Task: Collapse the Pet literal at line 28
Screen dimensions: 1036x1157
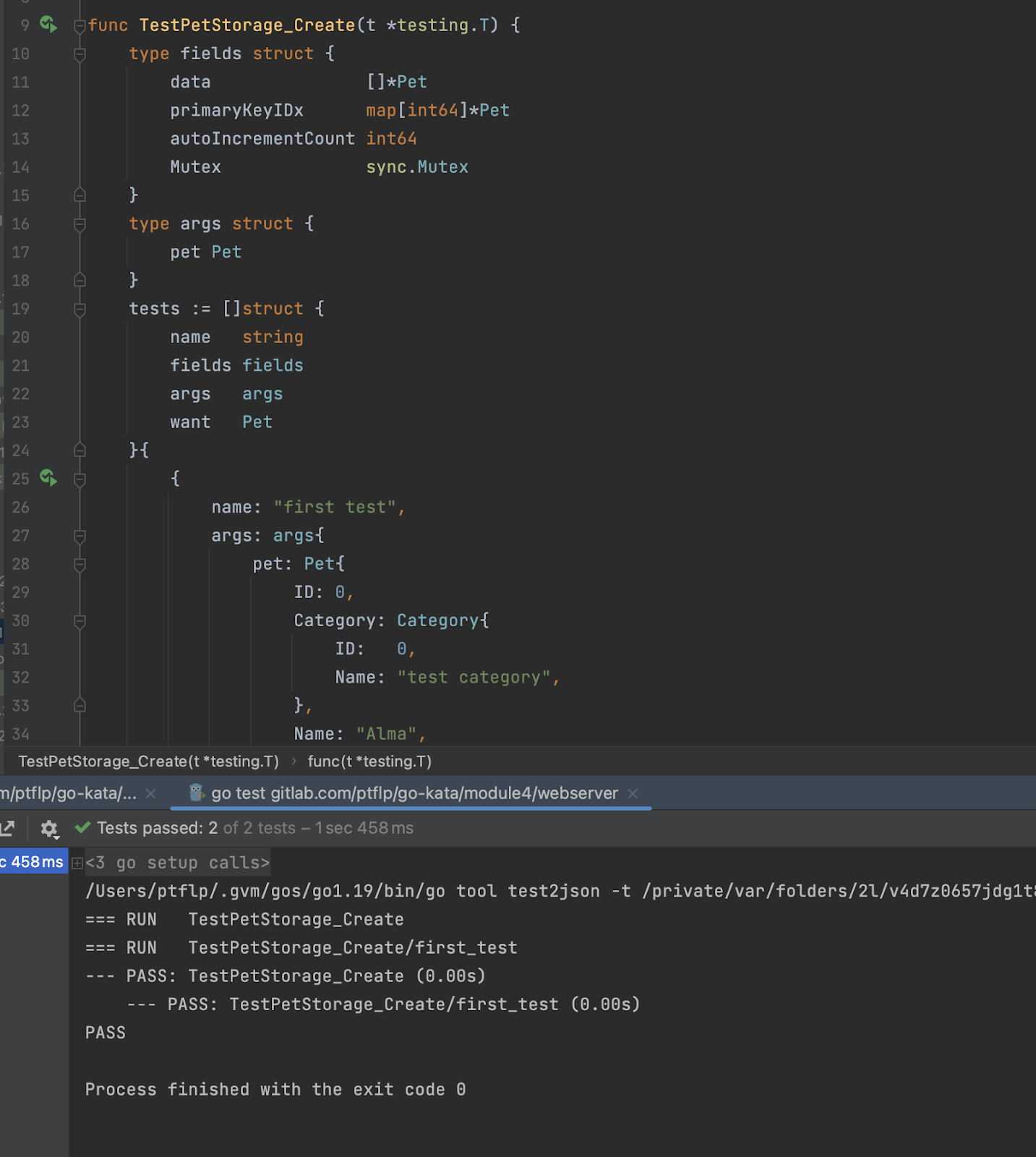Action: [80, 565]
